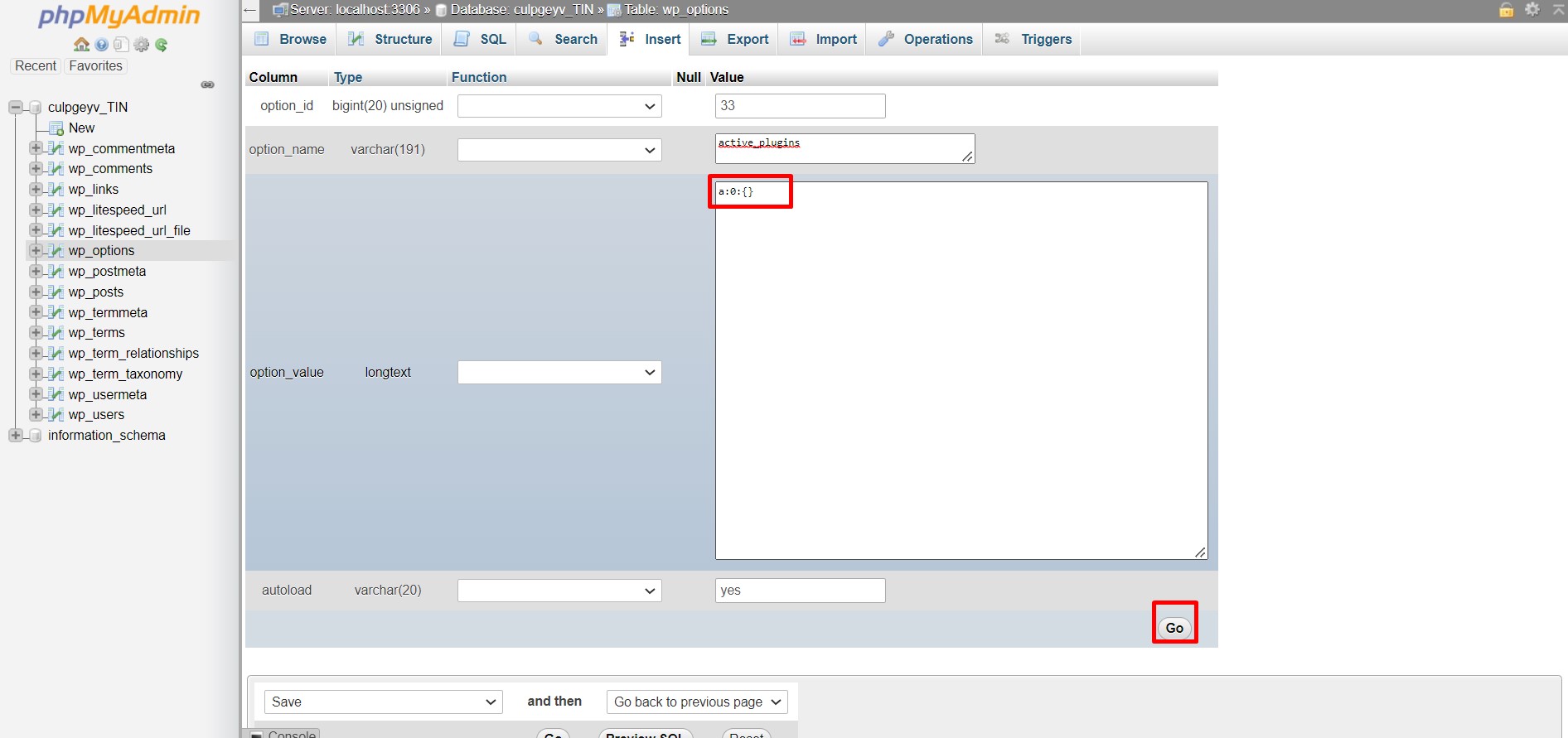The width and height of the screenshot is (1568, 738).
Task: Switch to the Browse tab
Action: [x=291, y=39]
